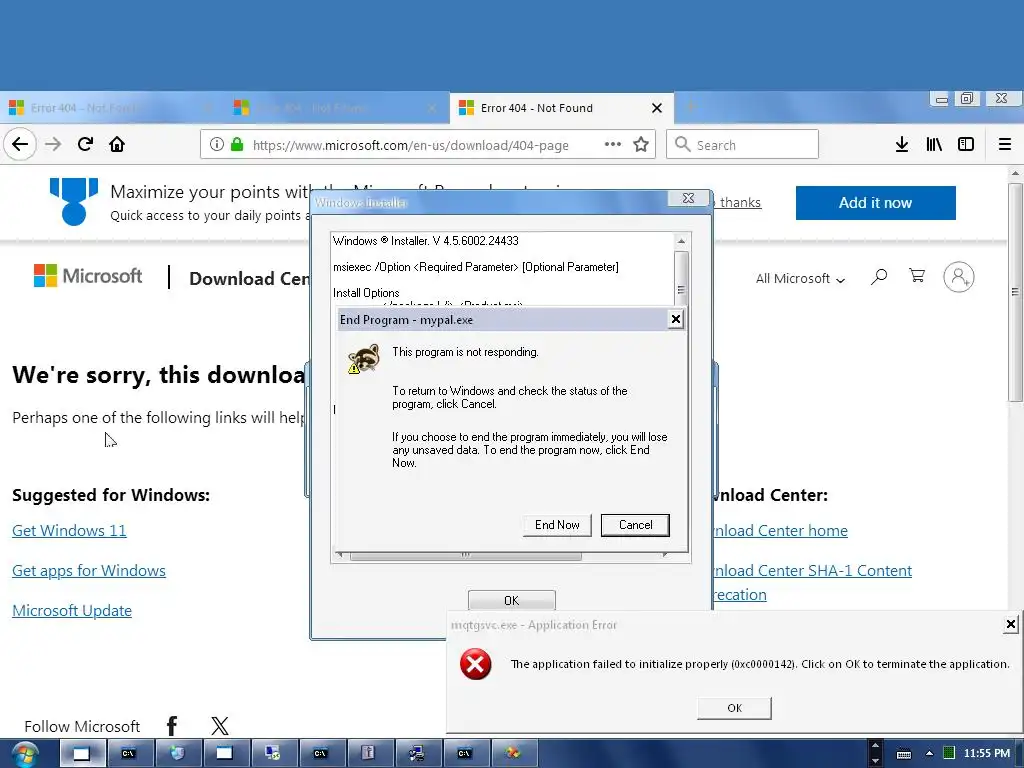Click the raccoon mypal warning icon
This screenshot has height=768, width=1024.
(364, 359)
